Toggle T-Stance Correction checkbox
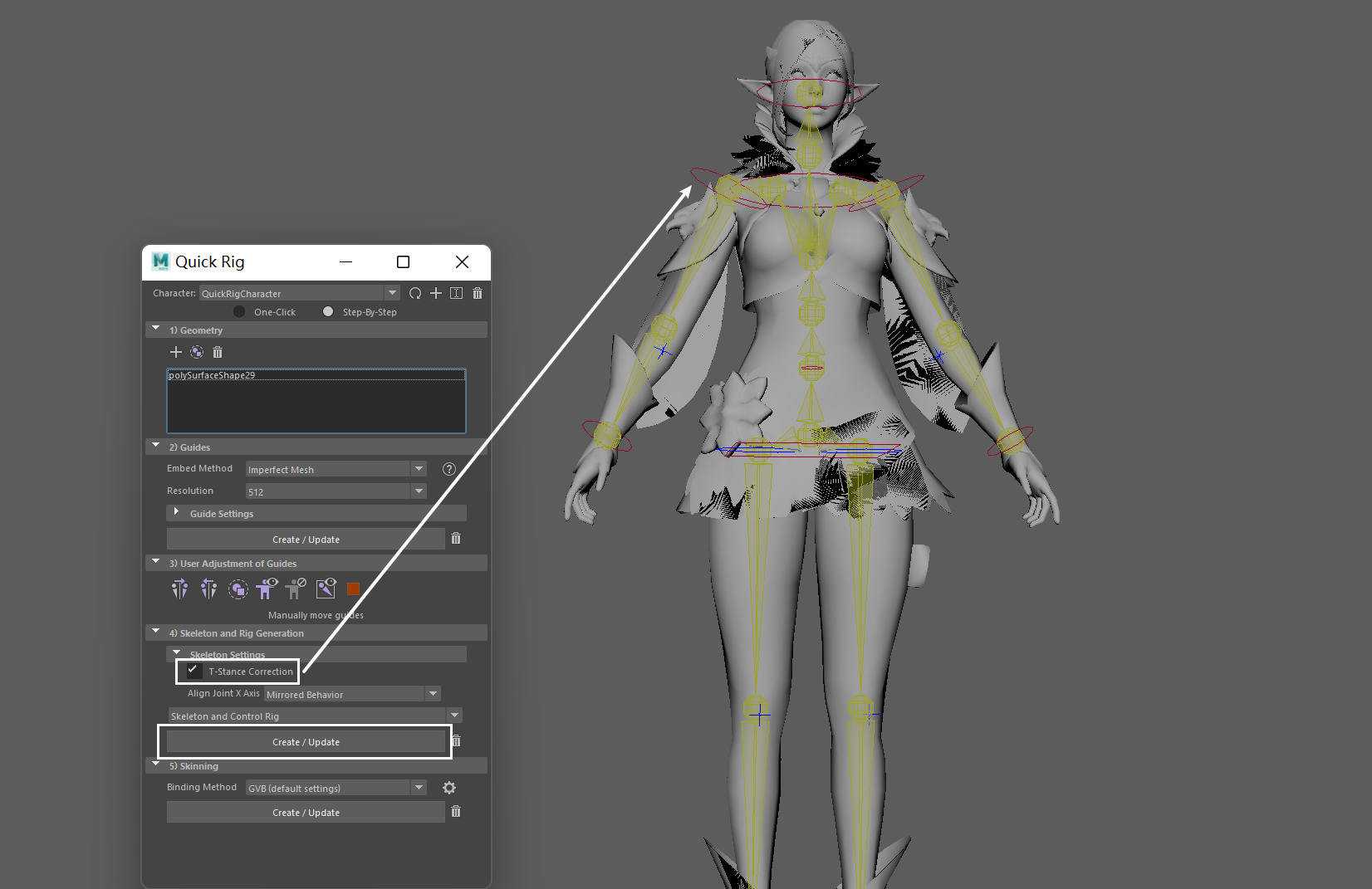 [x=194, y=670]
